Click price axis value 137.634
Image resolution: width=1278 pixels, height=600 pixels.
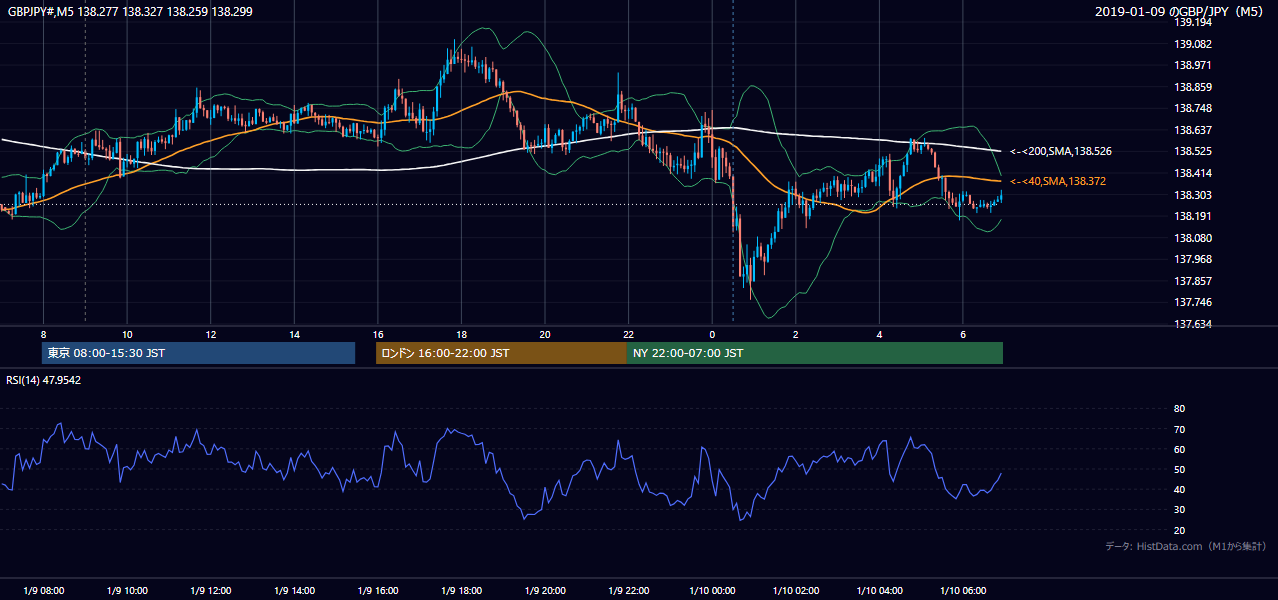[x=1193, y=324]
